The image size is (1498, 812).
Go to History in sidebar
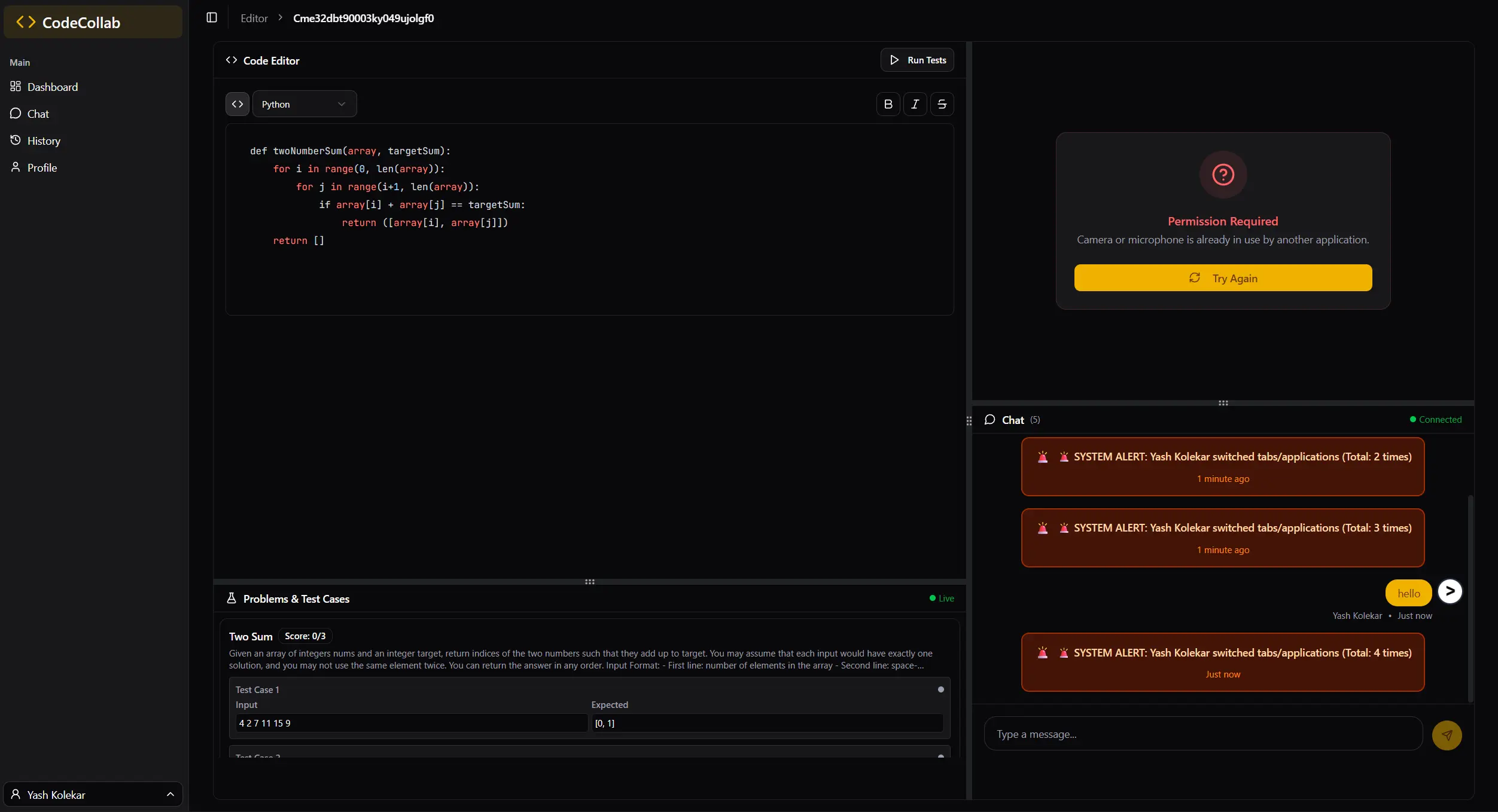coord(44,141)
